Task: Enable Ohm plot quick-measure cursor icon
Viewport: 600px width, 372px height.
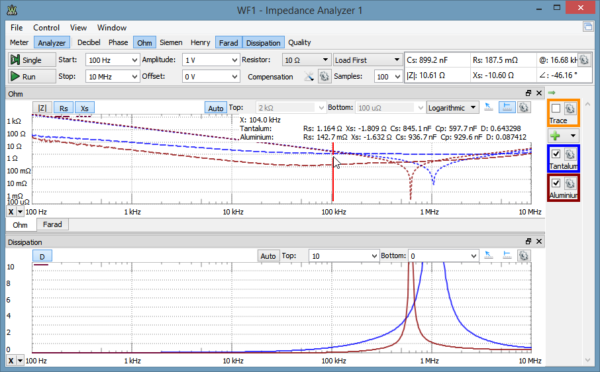Action: point(489,108)
